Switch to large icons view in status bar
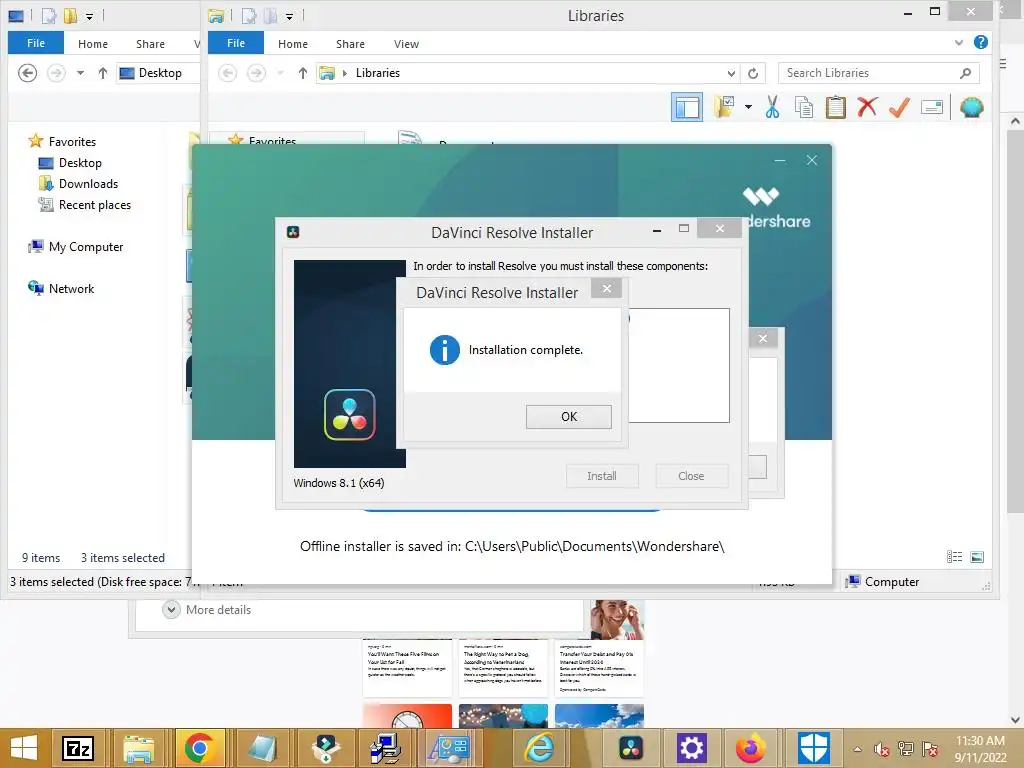 tap(977, 557)
